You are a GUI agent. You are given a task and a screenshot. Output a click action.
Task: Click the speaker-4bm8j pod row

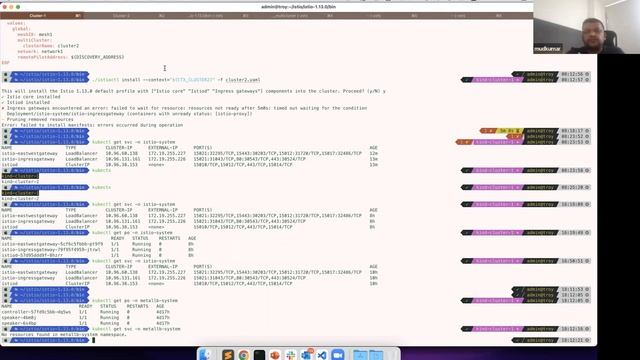tap(85, 318)
